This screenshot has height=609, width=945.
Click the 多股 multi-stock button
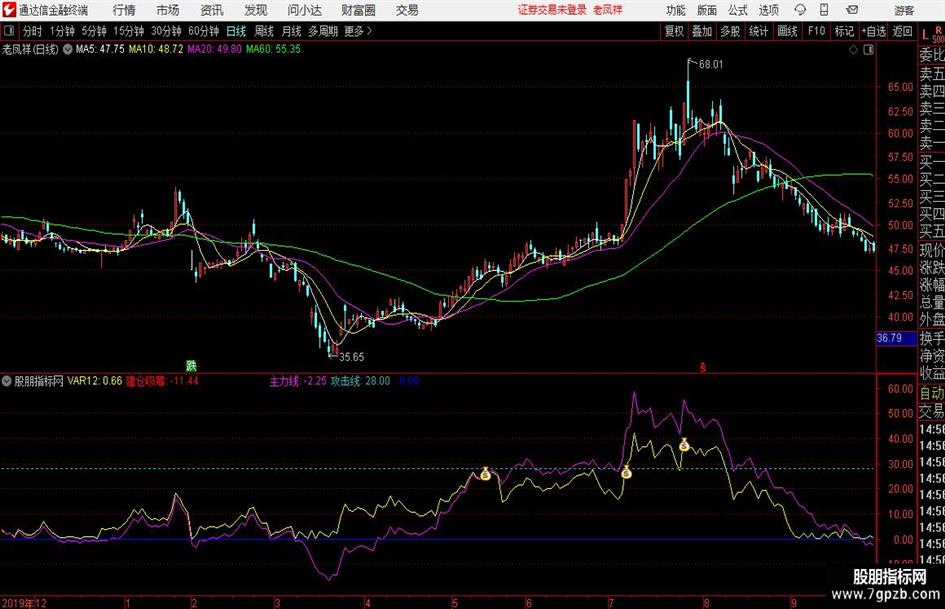pos(730,31)
